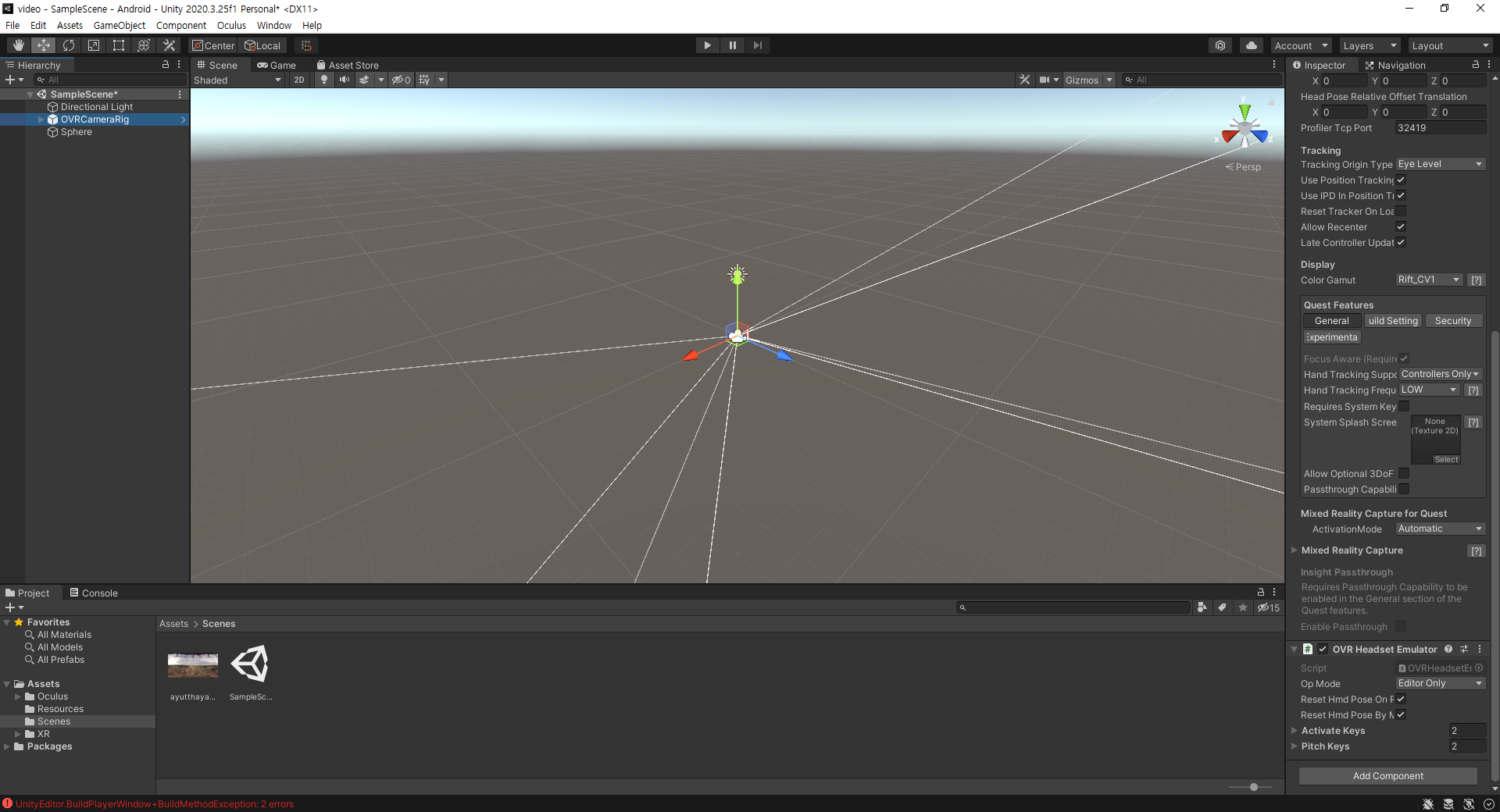Image resolution: width=1500 pixels, height=812 pixels.
Task: Toggle scene lighting icon
Action: (x=324, y=80)
